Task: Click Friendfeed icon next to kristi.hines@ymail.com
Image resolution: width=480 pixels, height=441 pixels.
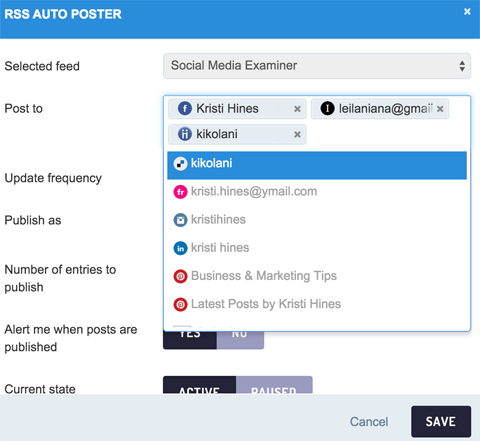Action: tap(180, 192)
